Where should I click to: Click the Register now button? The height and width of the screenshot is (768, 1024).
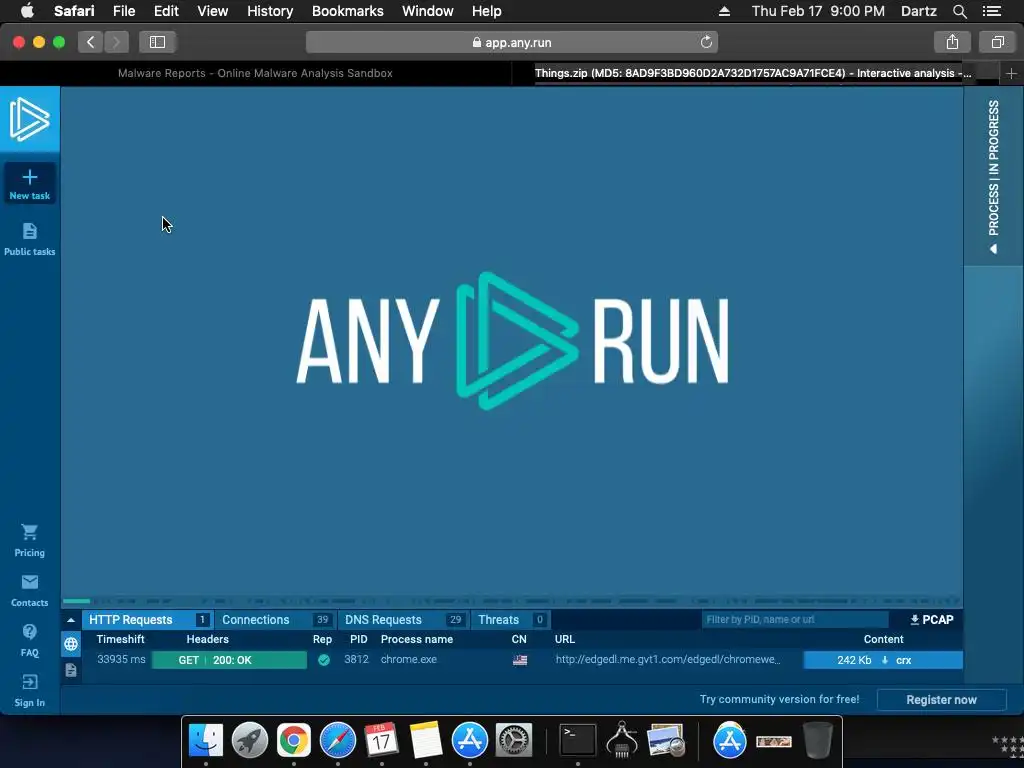[941, 699]
